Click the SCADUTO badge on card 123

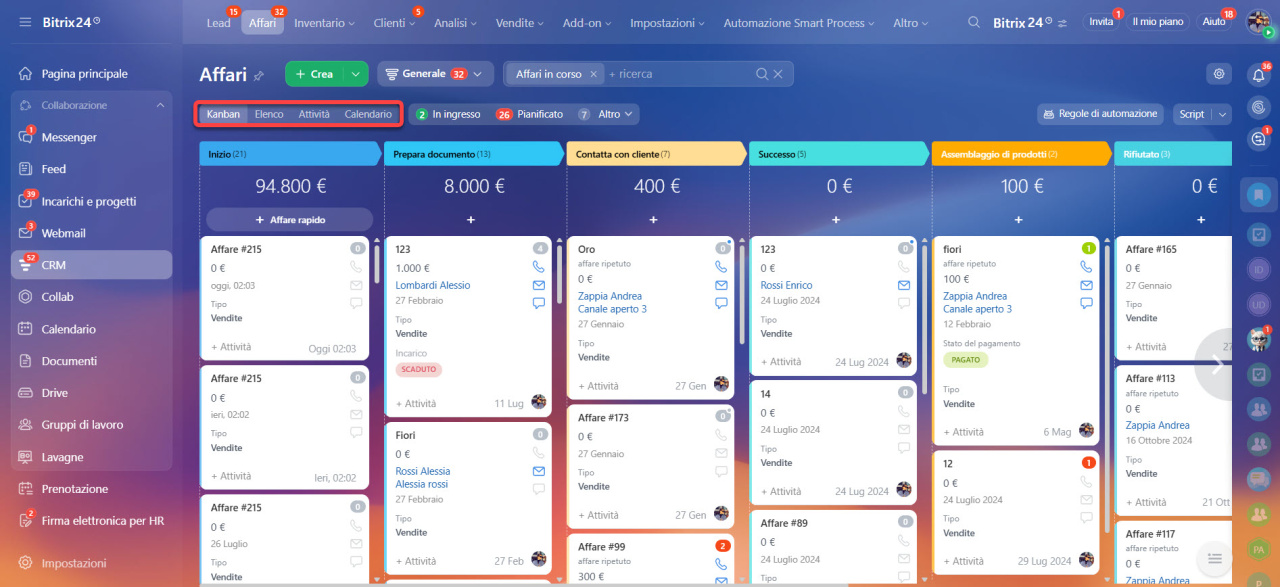(x=418, y=369)
